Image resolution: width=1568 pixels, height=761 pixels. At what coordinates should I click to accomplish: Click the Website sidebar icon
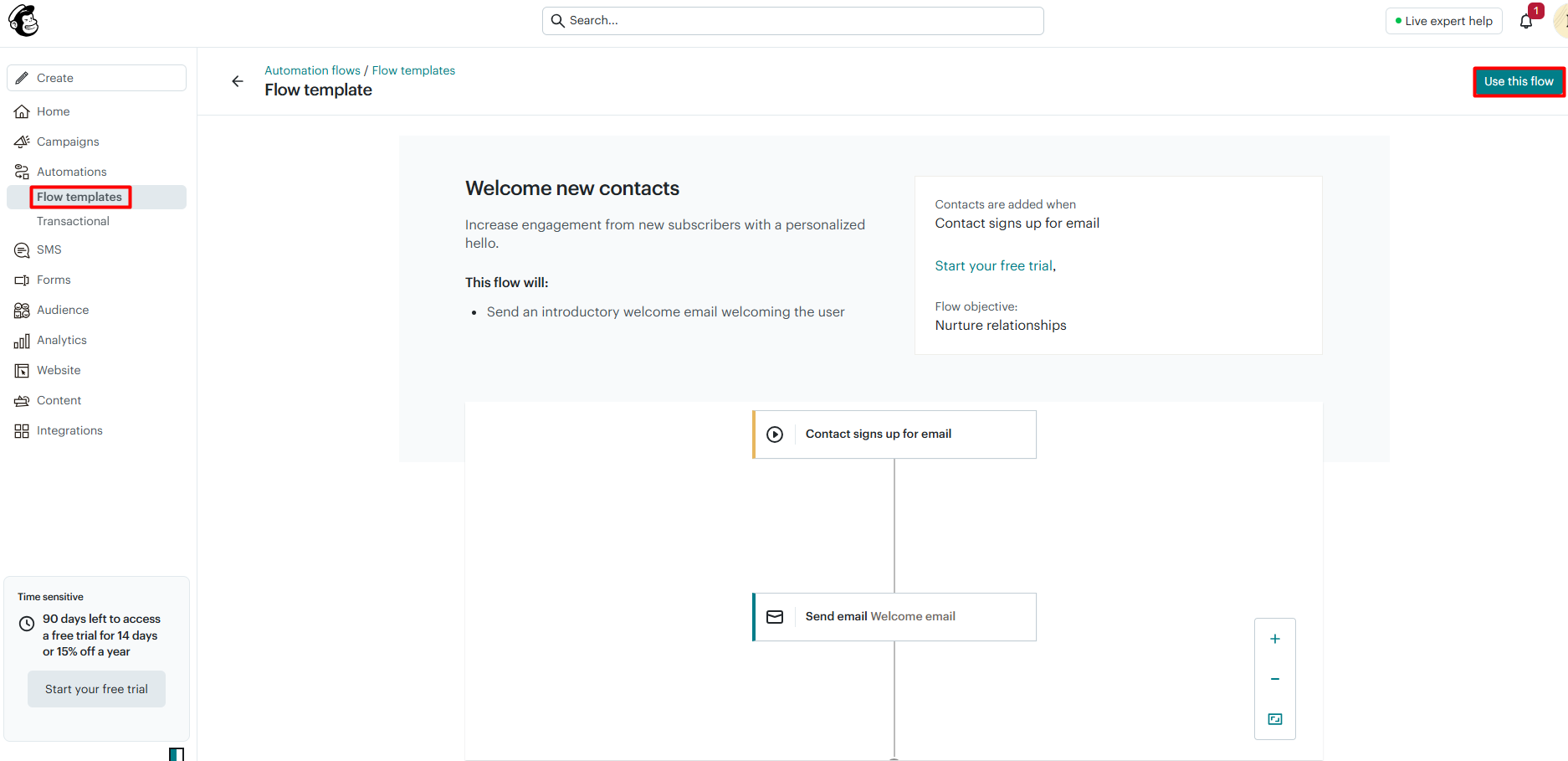[22, 370]
